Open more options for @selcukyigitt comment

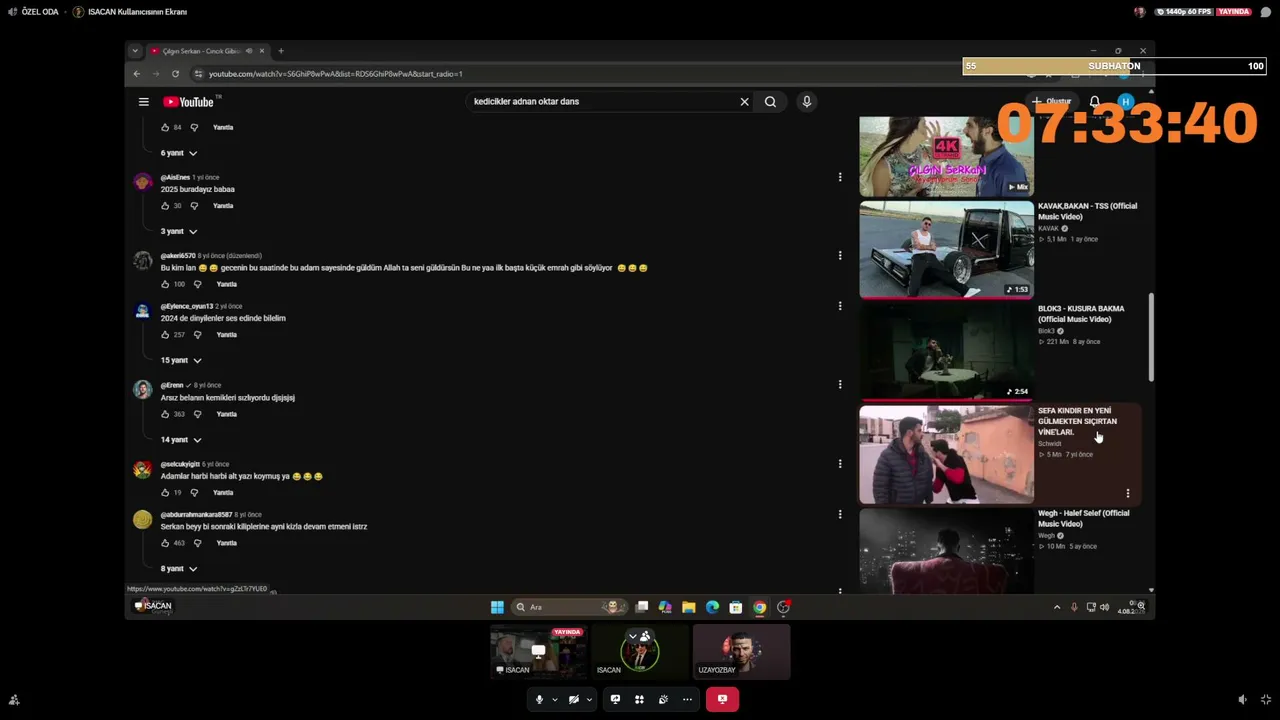click(840, 464)
